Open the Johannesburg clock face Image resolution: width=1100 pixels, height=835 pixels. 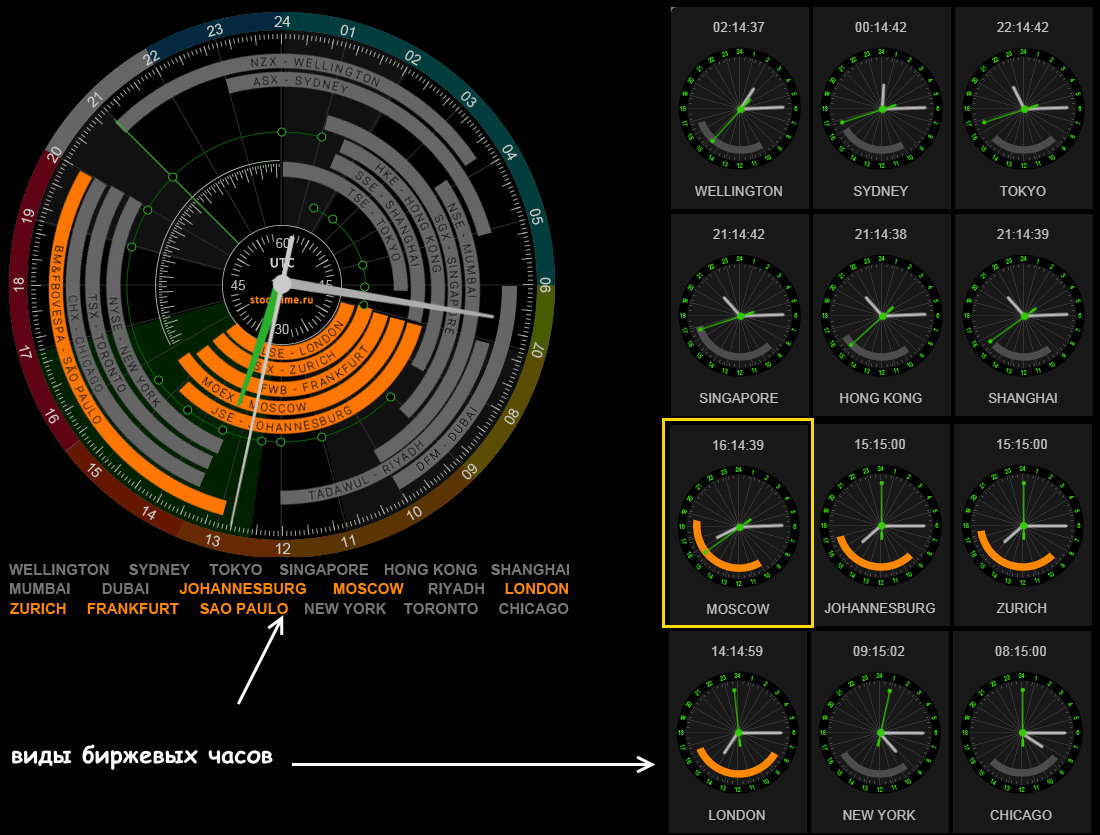click(x=881, y=526)
